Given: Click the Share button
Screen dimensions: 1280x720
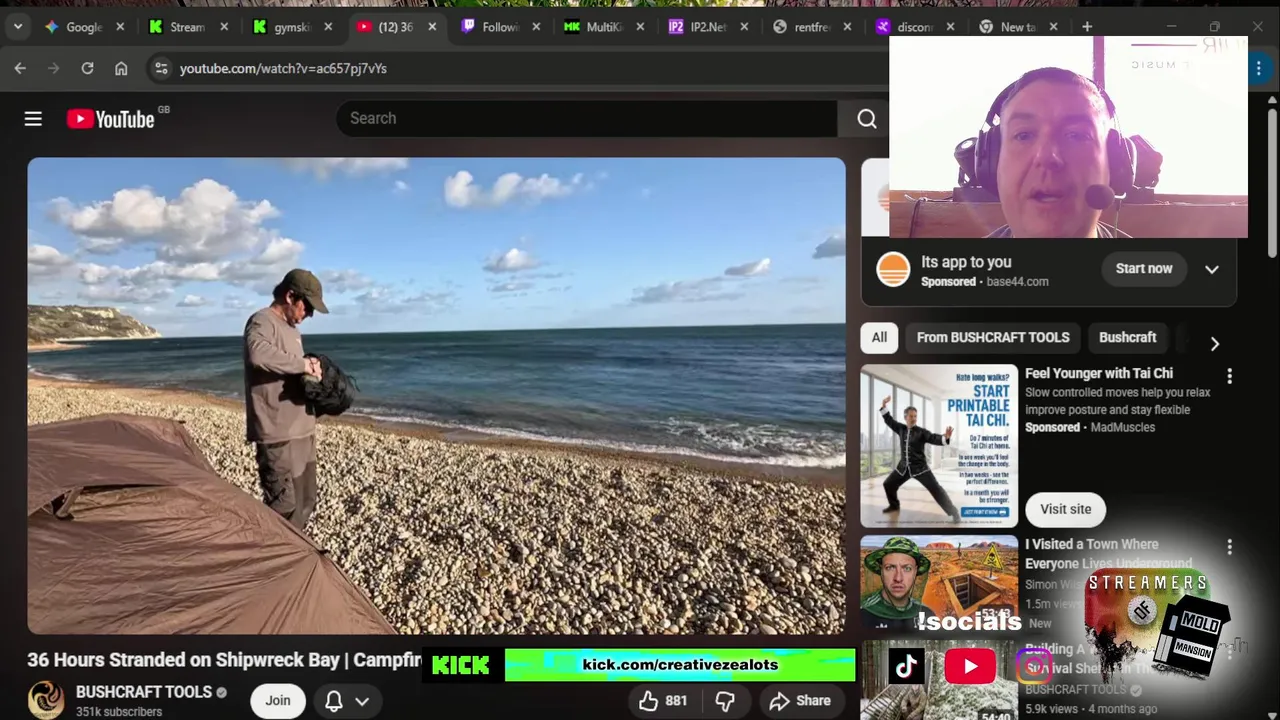Looking at the screenshot, I should tap(801, 701).
